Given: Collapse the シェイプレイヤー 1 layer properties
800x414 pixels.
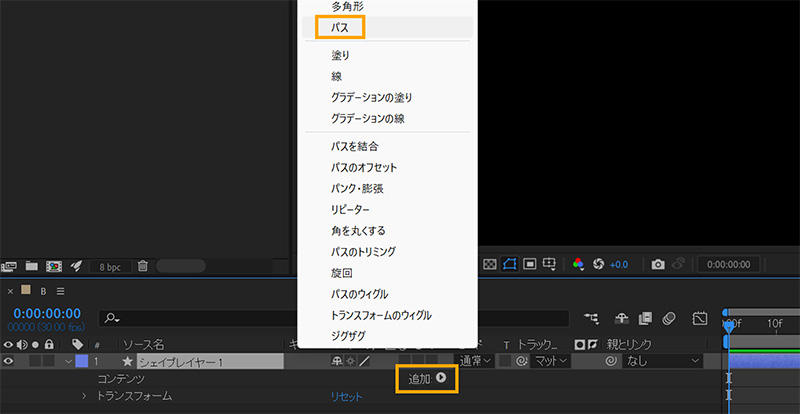Looking at the screenshot, I should (x=69, y=361).
